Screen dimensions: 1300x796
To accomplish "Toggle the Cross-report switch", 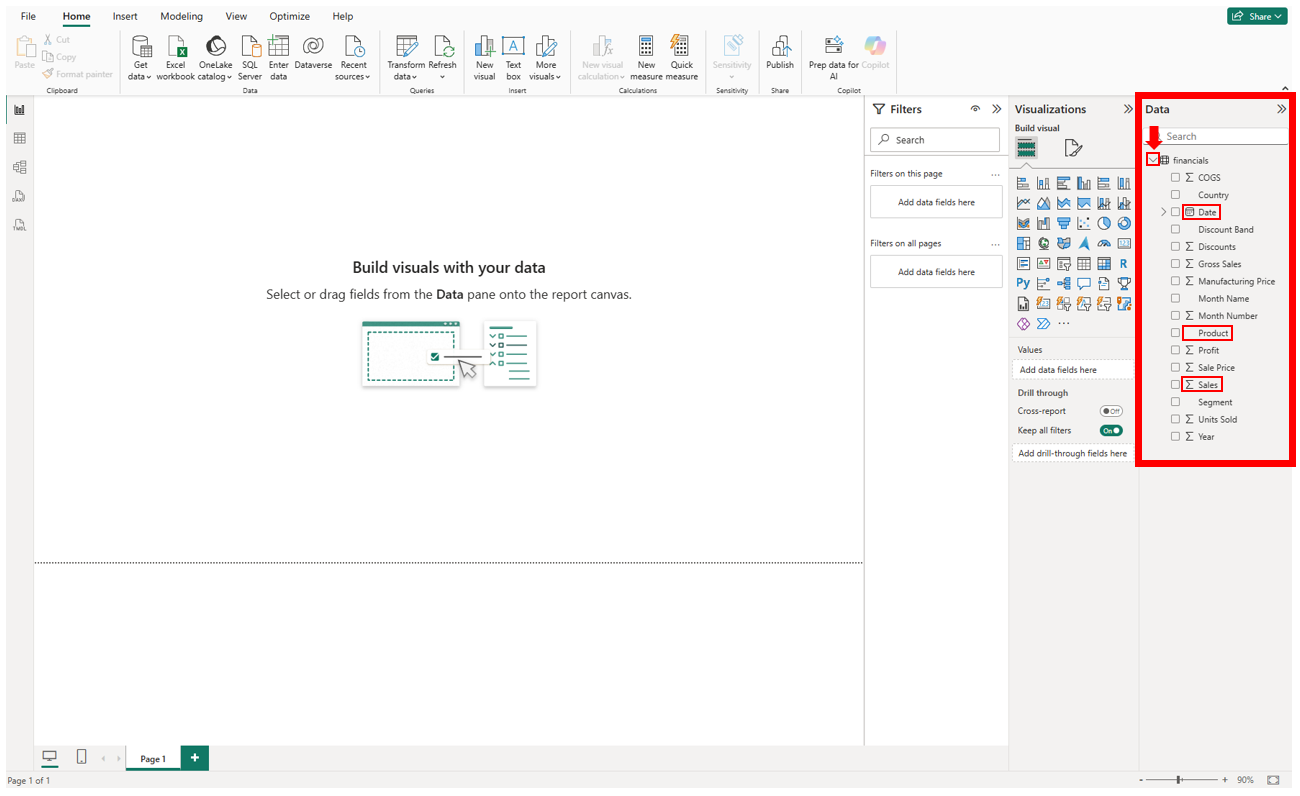I will (x=1111, y=411).
